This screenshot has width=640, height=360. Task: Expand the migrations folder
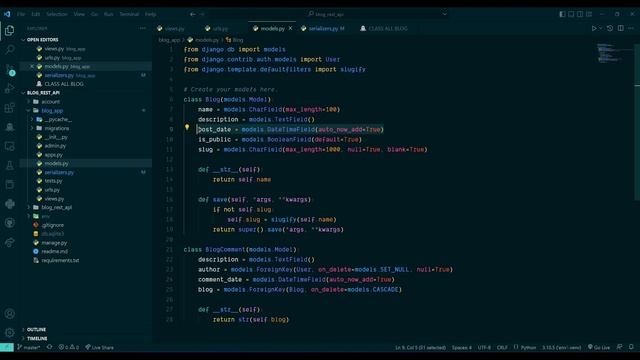57,128
